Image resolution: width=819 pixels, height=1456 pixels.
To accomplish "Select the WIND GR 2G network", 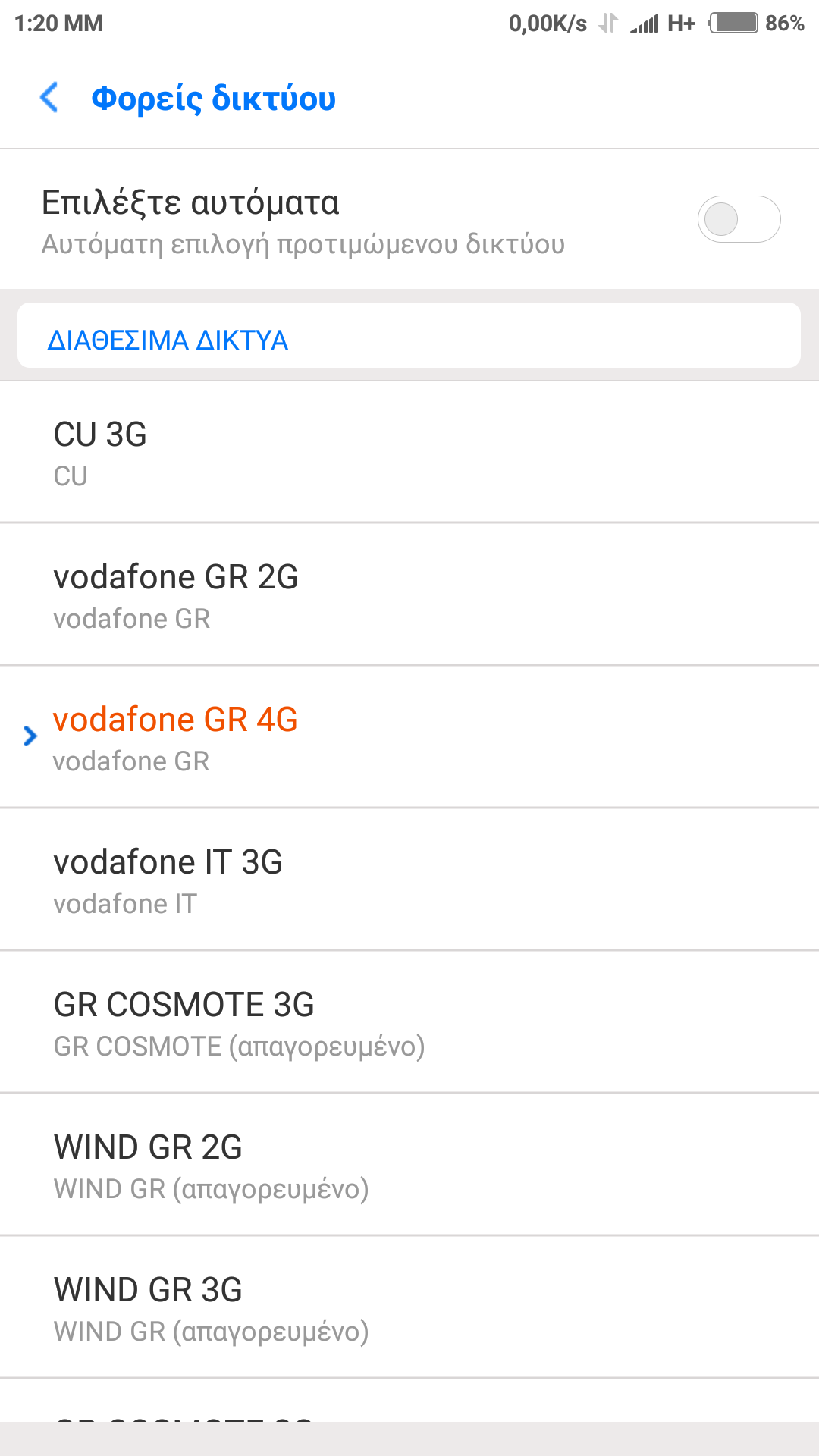I will click(409, 1165).
